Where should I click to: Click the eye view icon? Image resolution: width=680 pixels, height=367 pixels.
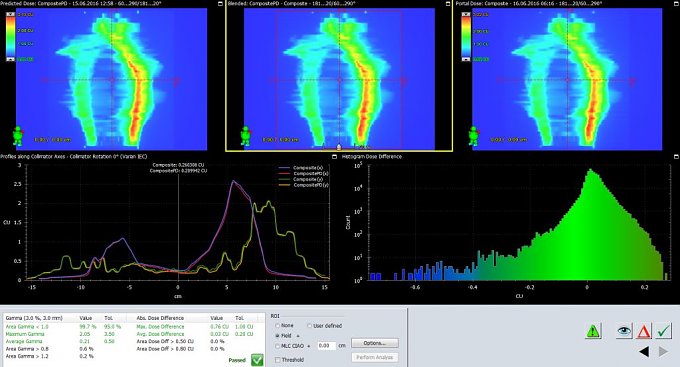point(624,331)
